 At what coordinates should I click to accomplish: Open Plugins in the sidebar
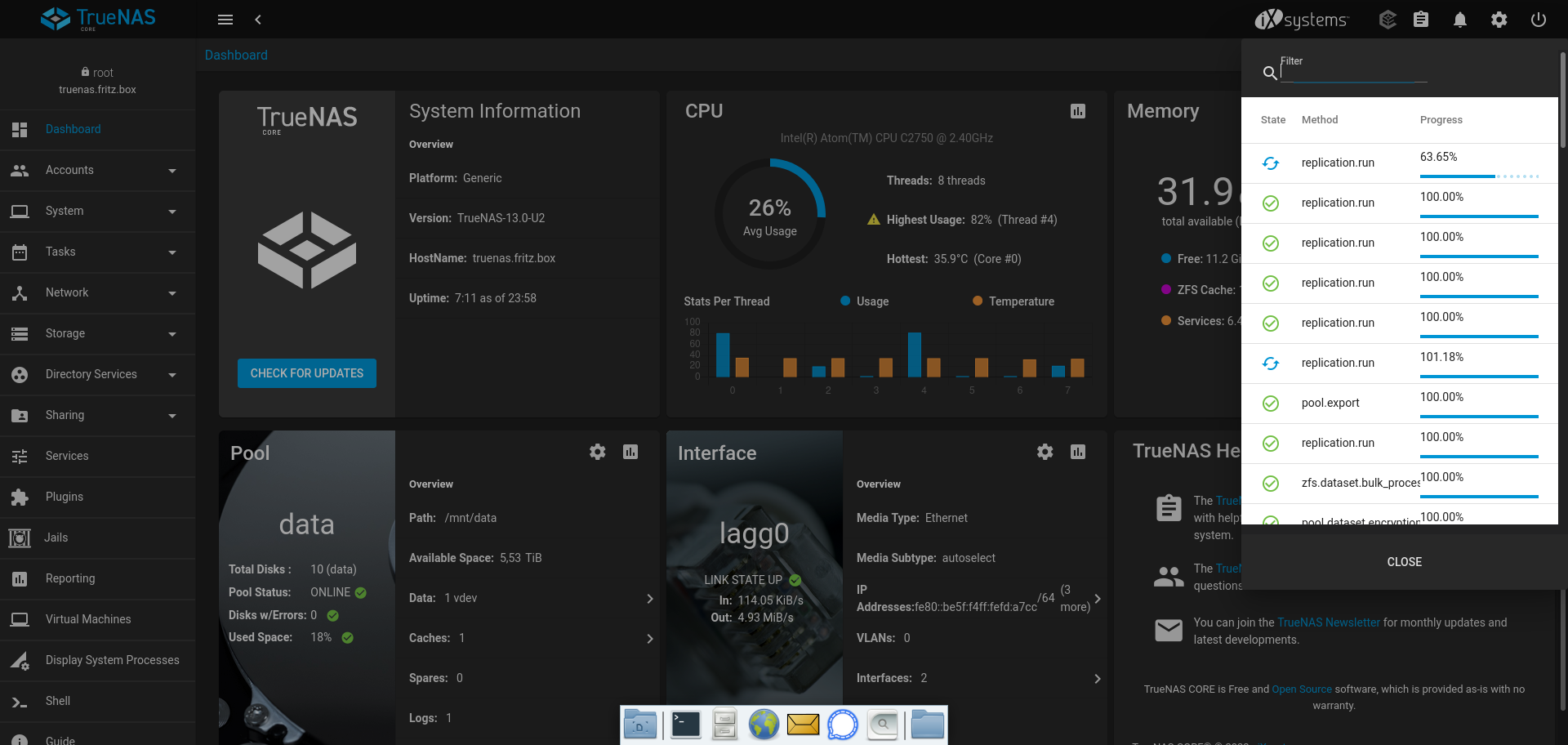click(98, 497)
